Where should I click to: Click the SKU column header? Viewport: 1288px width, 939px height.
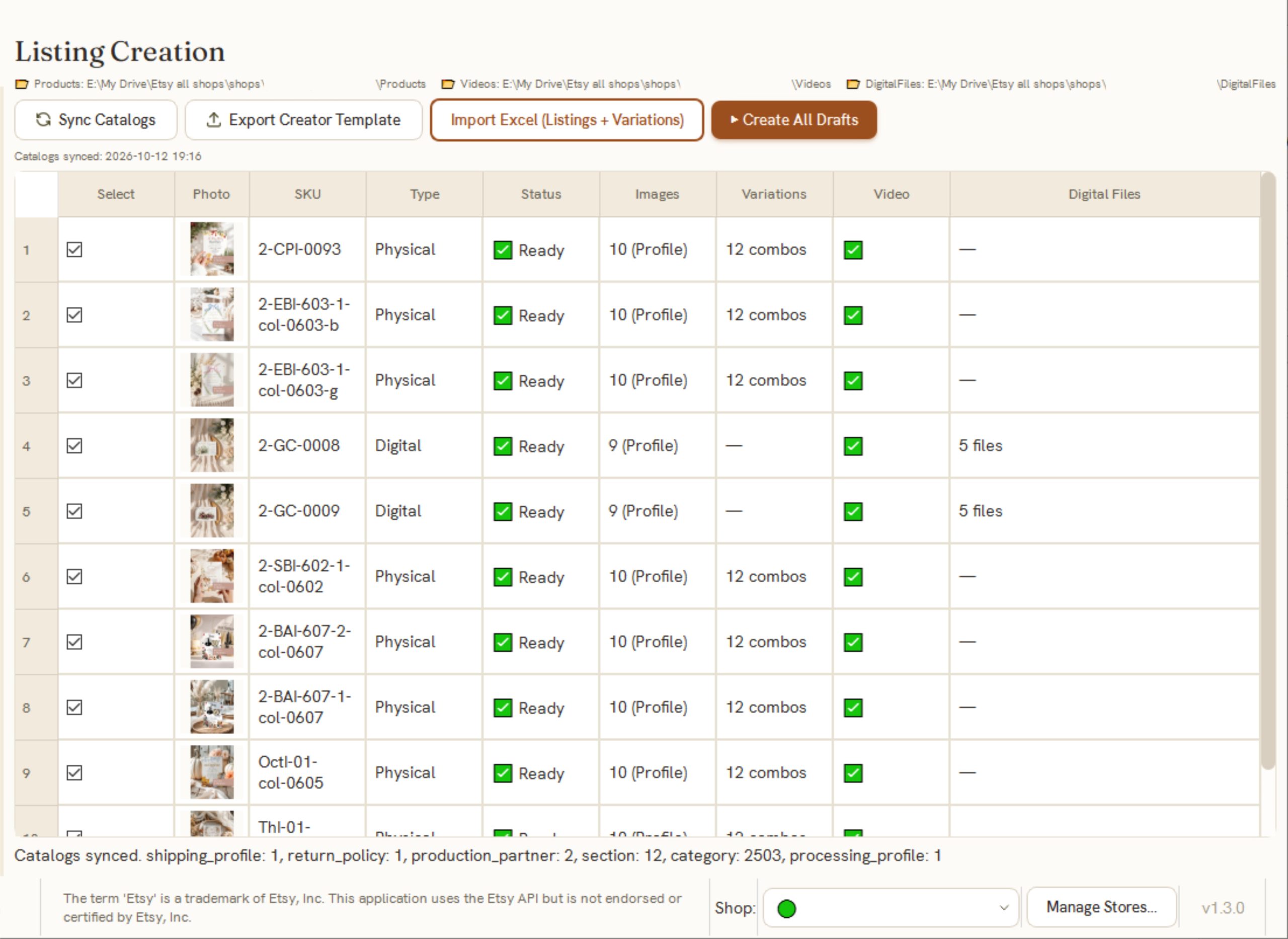tap(307, 194)
